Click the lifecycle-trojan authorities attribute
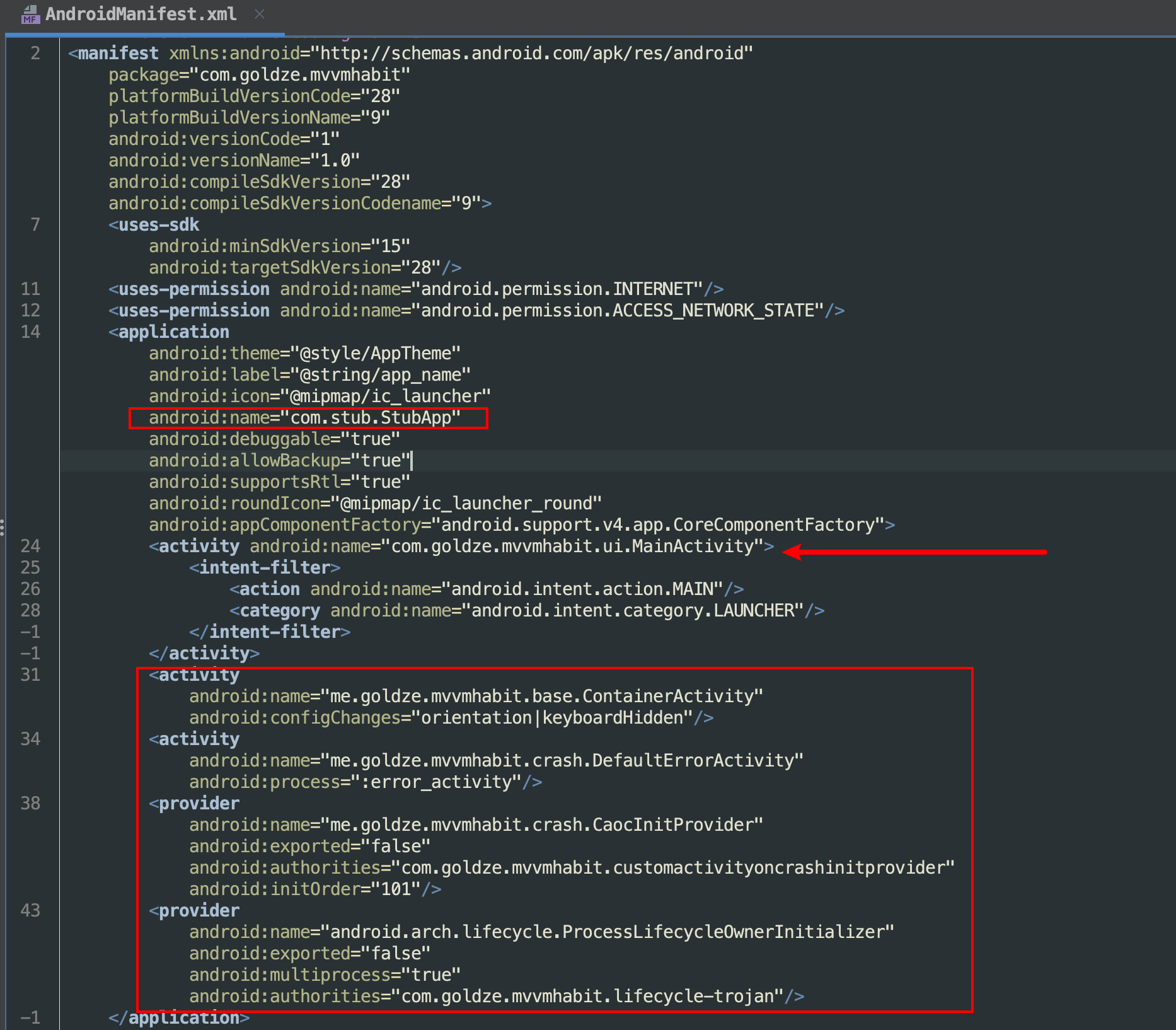This screenshot has width=1176, height=1030. tap(496, 997)
